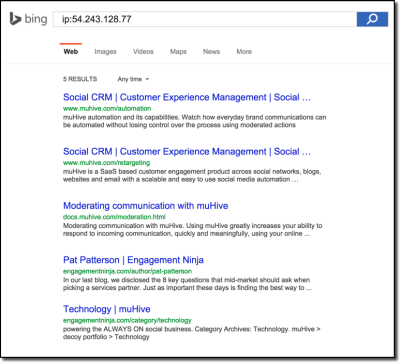Switch to the Images tab
Image resolution: width=400 pixels, height=363 pixels.
click(105, 51)
